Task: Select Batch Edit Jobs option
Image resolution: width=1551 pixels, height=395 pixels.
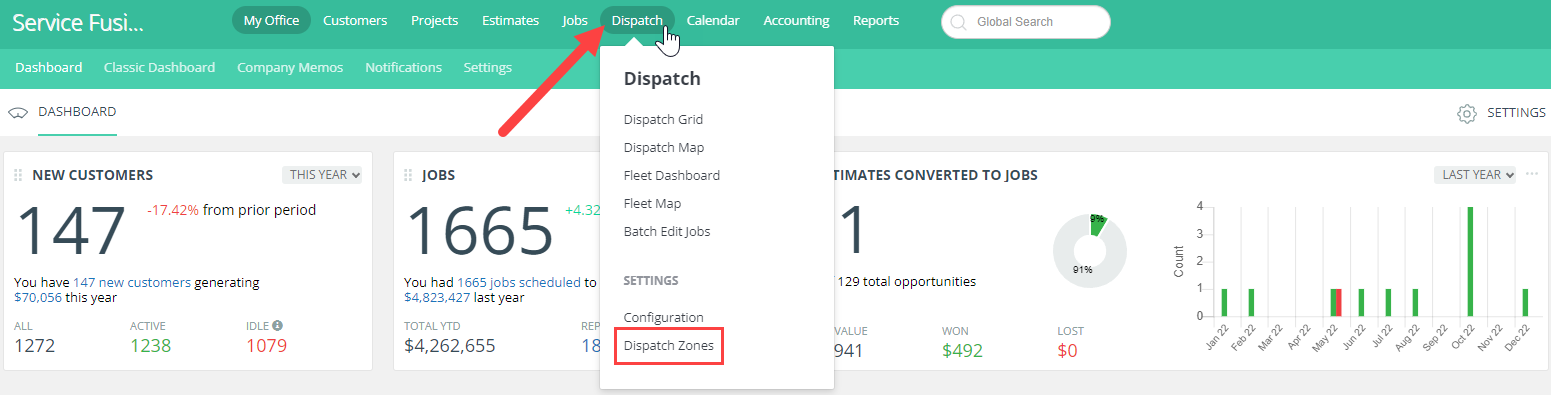Action: pyautogui.click(x=666, y=231)
